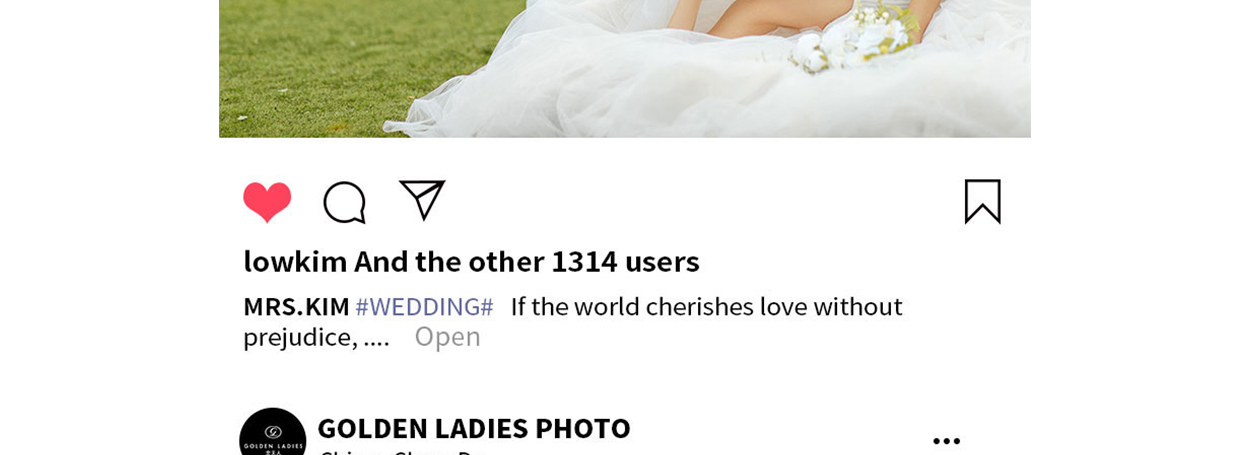
Task: Browse the #WEDDING# hashtag
Action: click(x=424, y=306)
